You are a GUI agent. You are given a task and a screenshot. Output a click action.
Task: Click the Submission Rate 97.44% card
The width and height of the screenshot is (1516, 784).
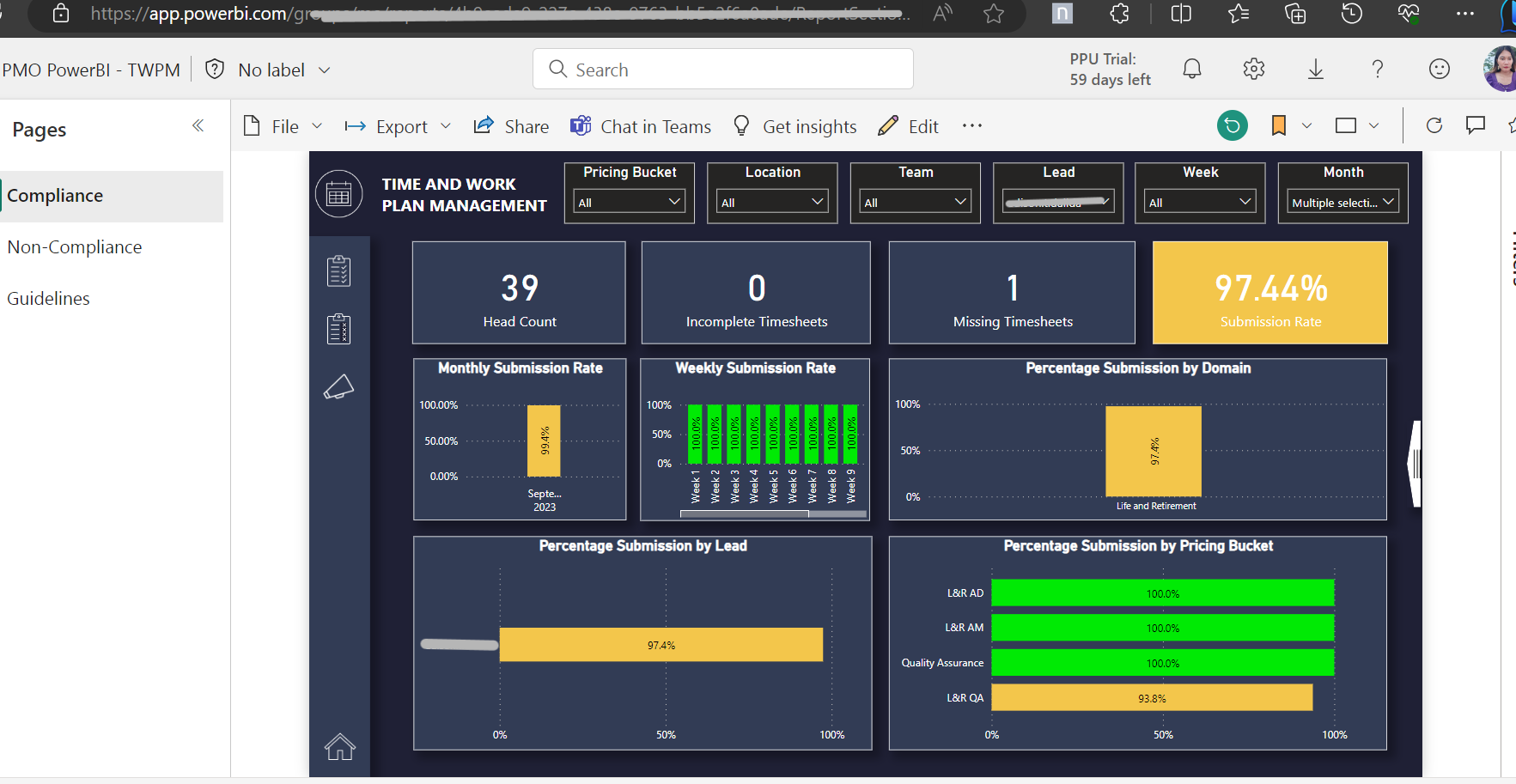pyautogui.click(x=1270, y=293)
